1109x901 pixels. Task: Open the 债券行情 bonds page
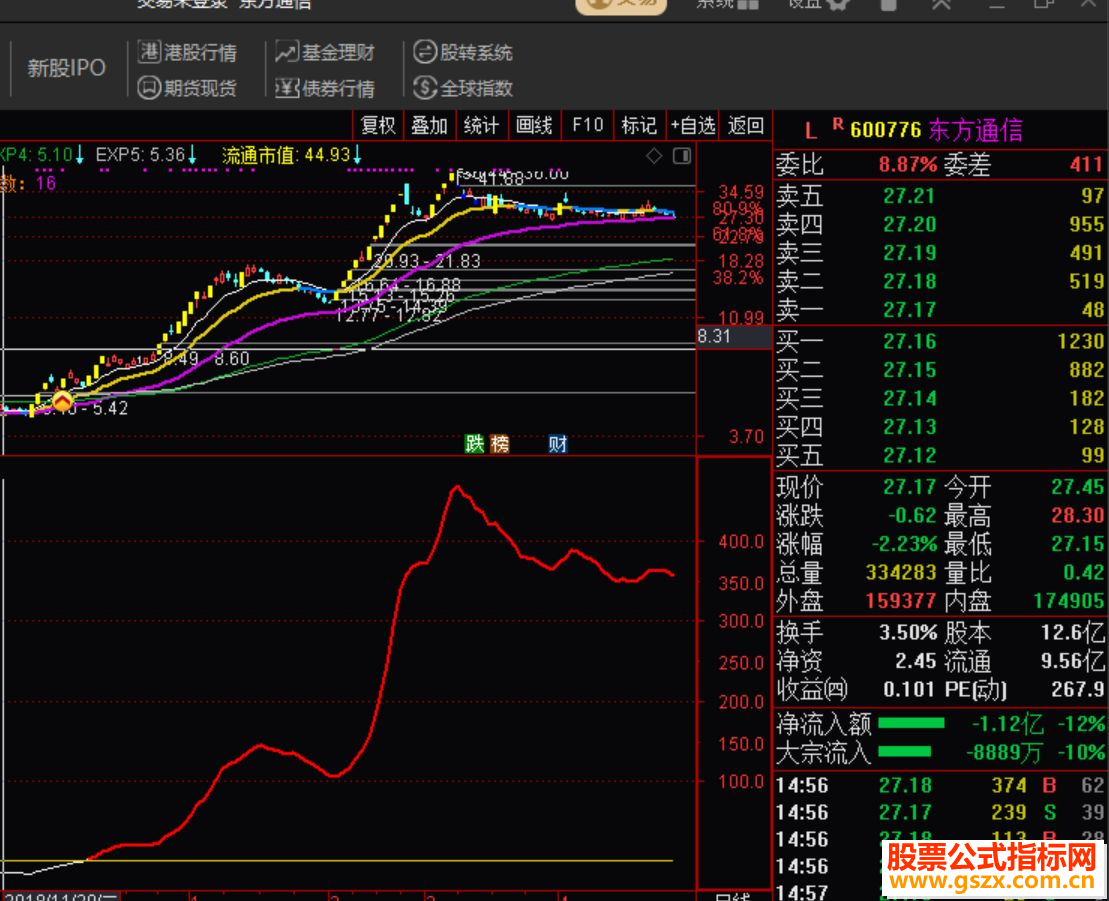coord(325,88)
